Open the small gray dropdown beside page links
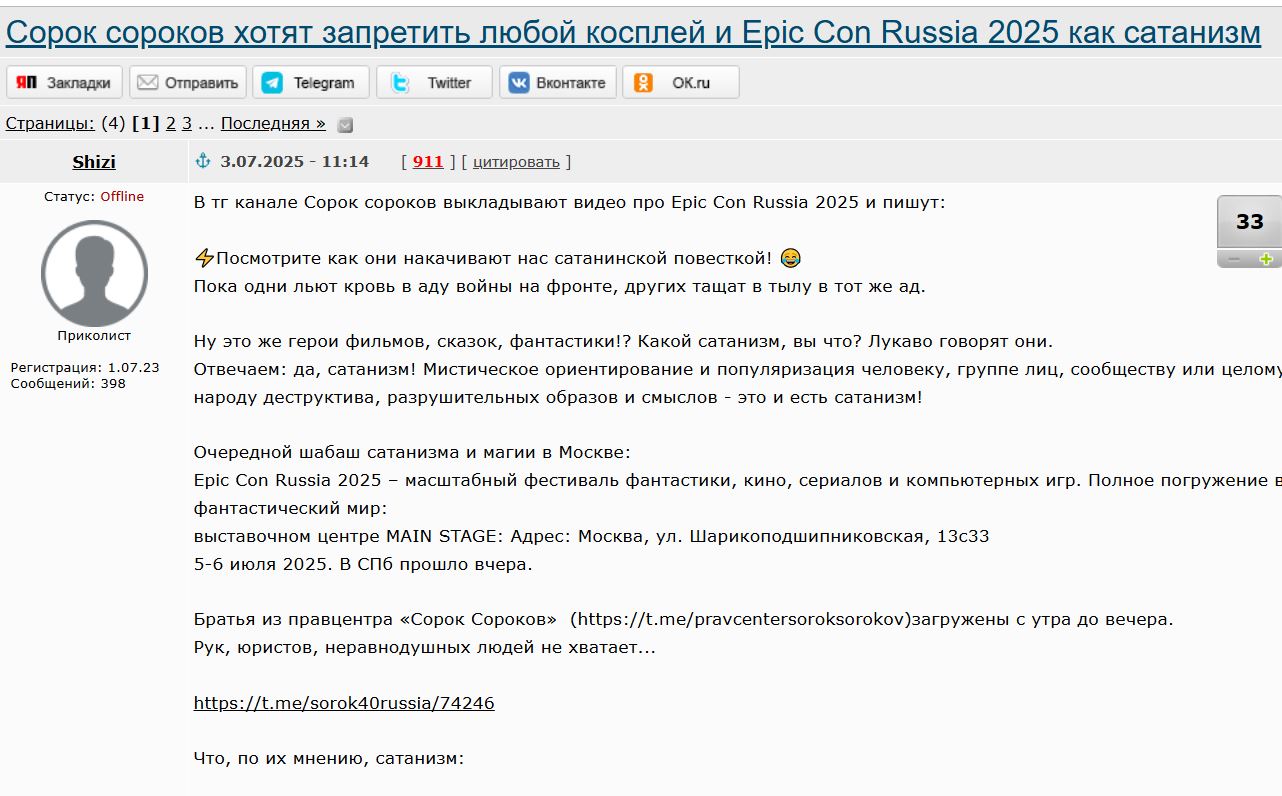Screen dimensions: 1282x796 coord(345,125)
